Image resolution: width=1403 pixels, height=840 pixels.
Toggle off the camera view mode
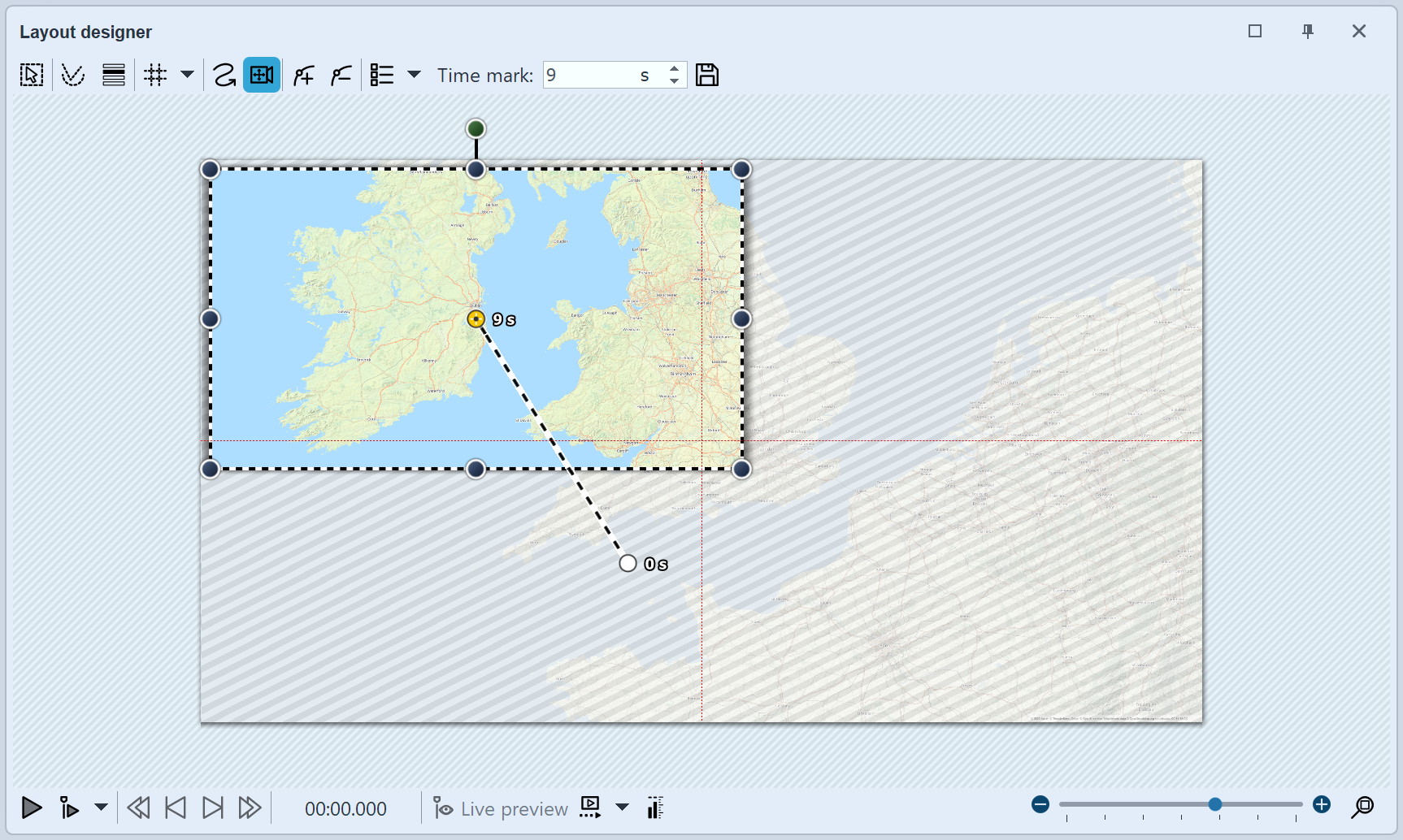(261, 74)
